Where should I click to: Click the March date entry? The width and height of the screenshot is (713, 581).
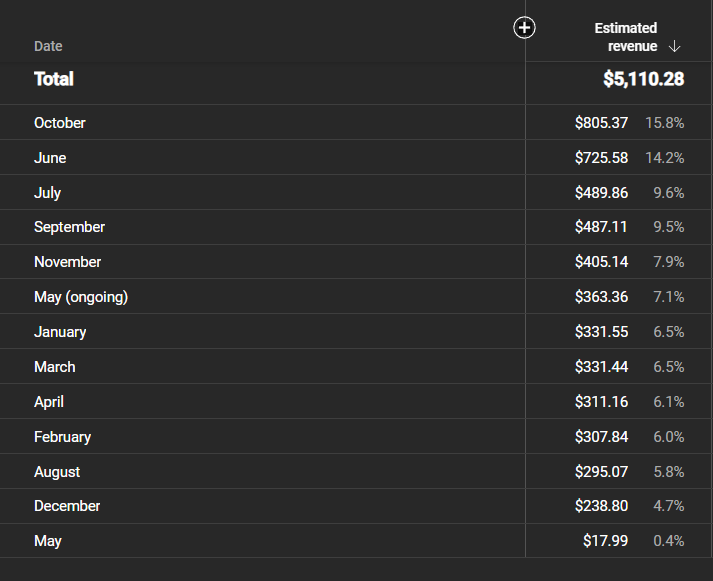click(x=55, y=367)
